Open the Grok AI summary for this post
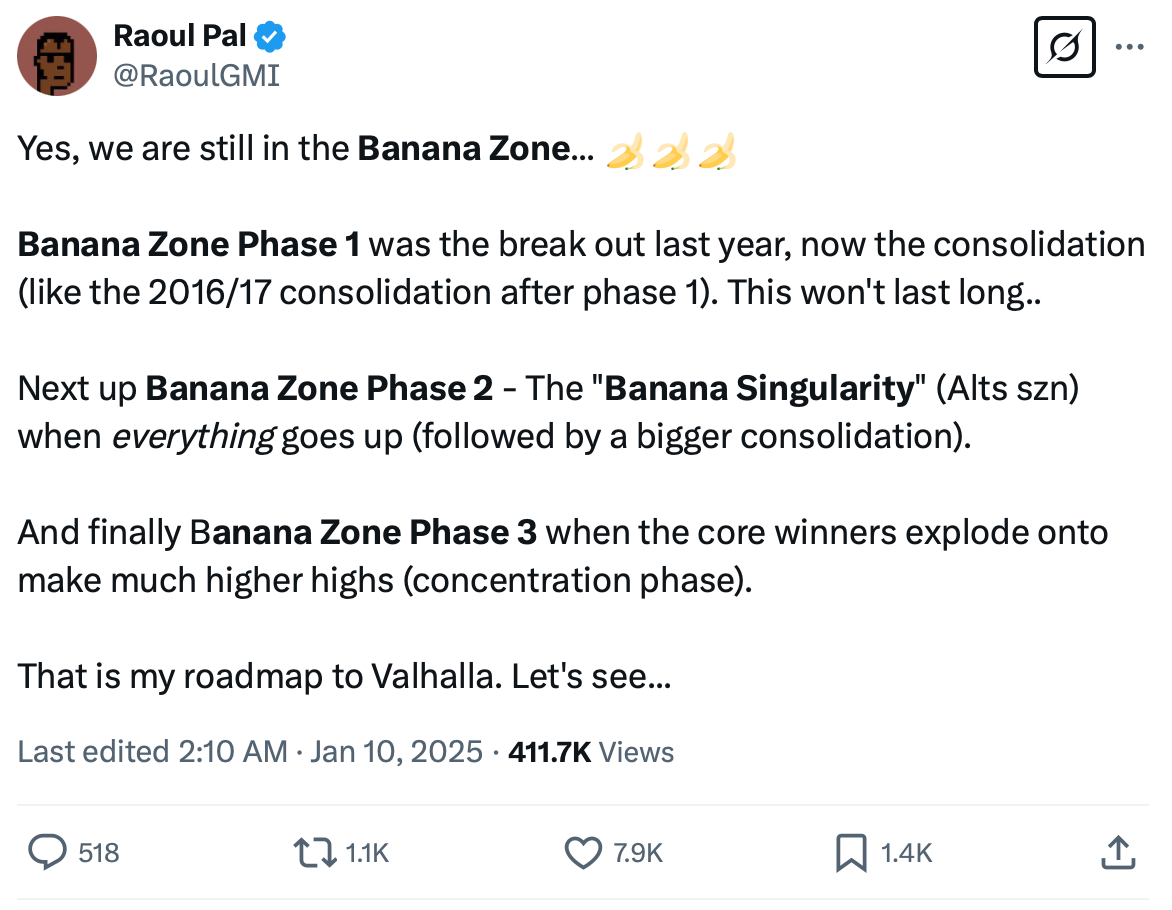Screen dimensions: 1172x910 tap(1064, 46)
